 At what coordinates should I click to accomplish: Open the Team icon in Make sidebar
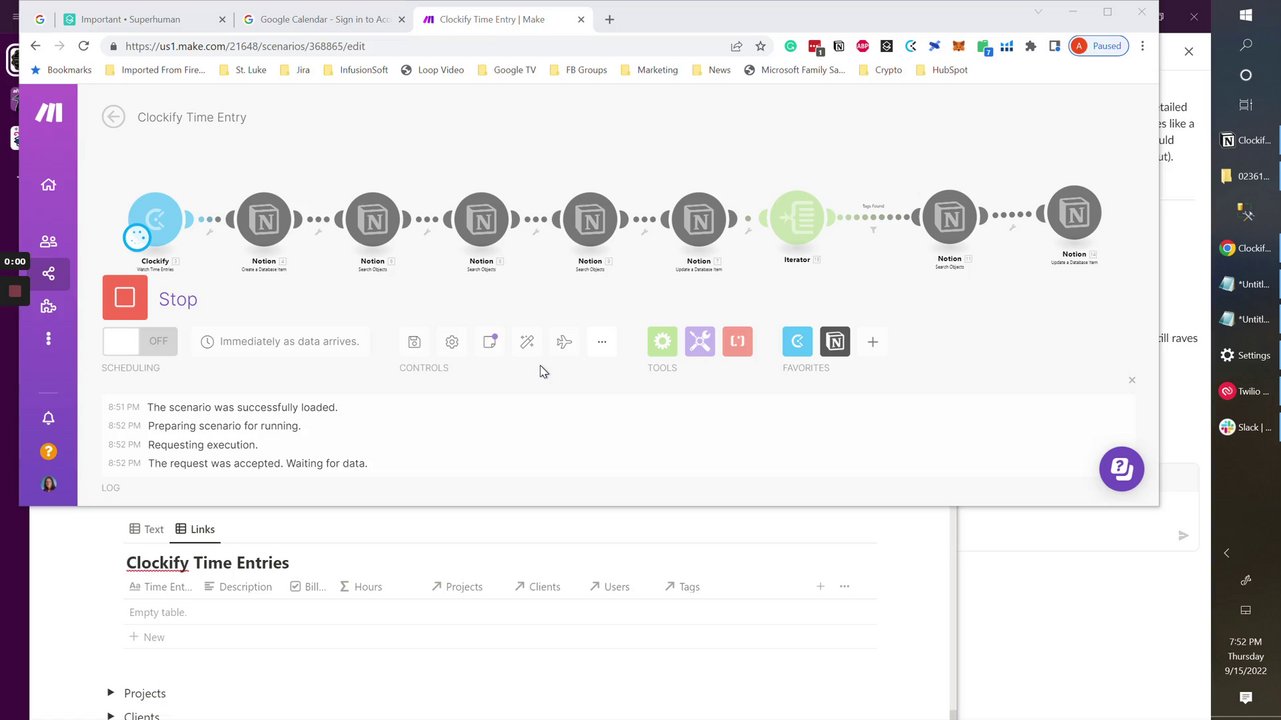[x=48, y=241]
